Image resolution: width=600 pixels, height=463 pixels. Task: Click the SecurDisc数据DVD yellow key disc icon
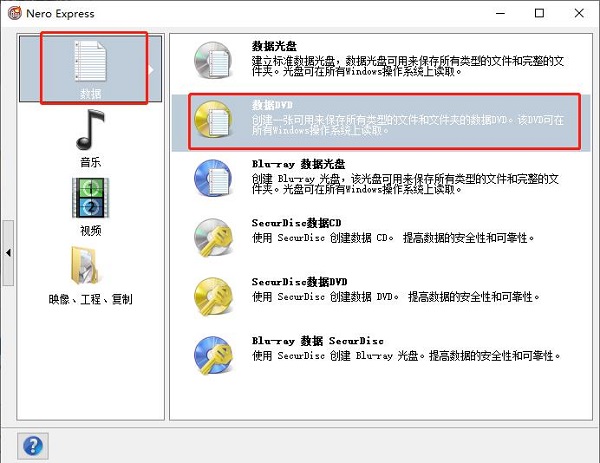click(213, 296)
